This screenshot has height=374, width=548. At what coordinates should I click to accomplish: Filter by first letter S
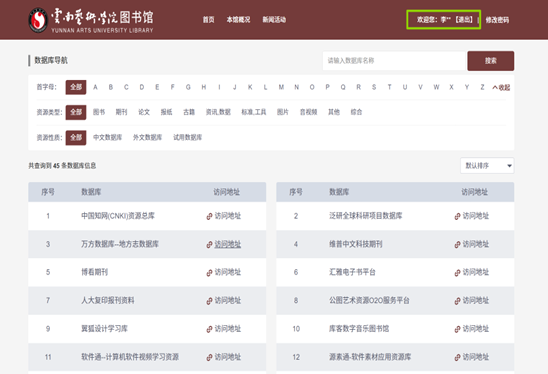[374, 87]
